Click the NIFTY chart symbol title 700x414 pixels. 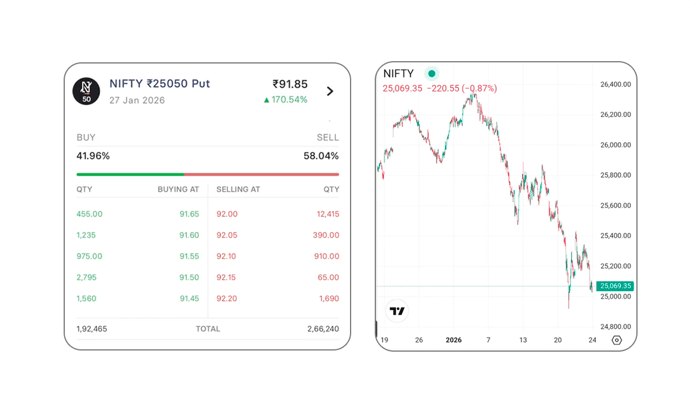400,73
